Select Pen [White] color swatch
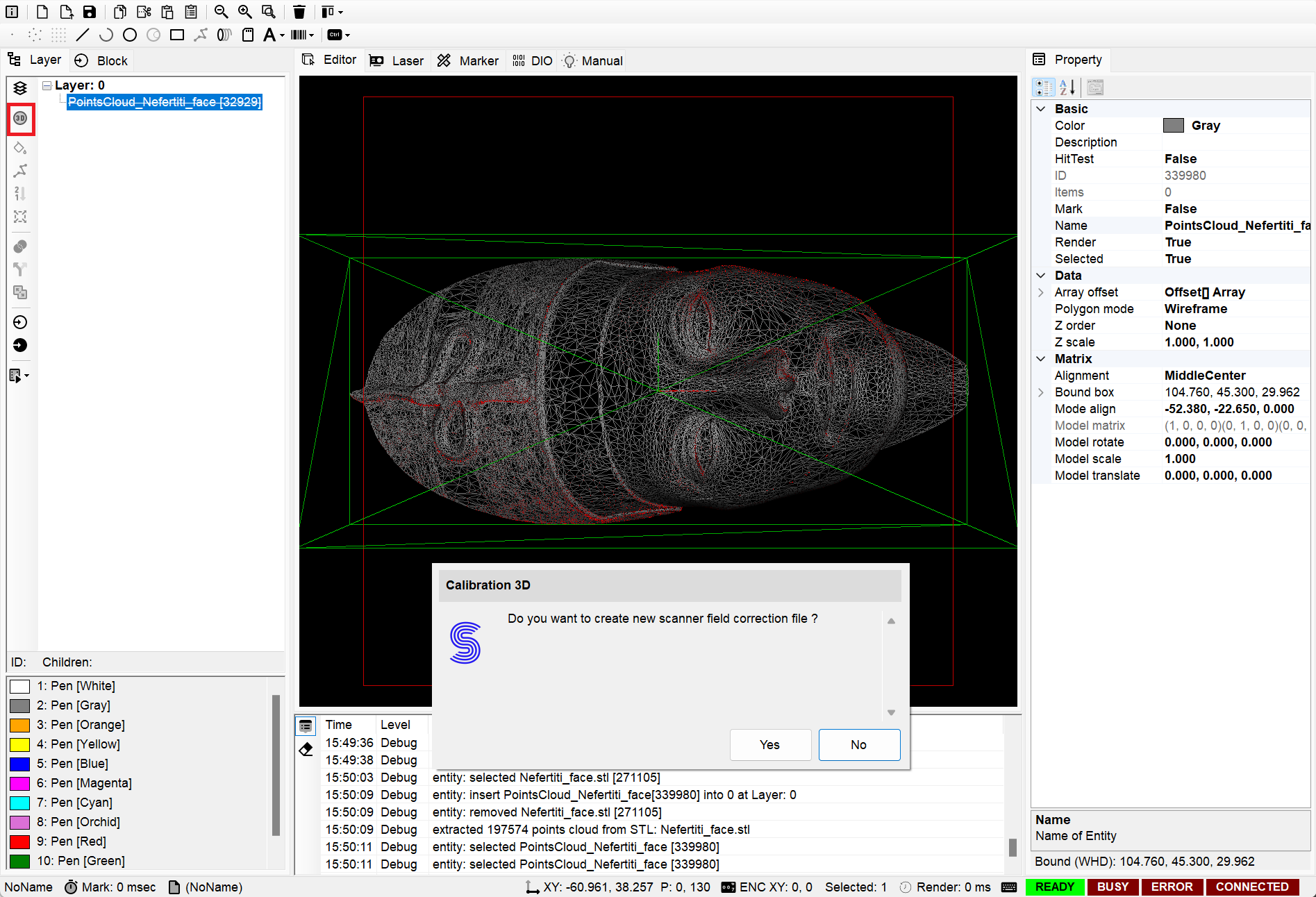This screenshot has width=1316, height=897. coord(19,686)
